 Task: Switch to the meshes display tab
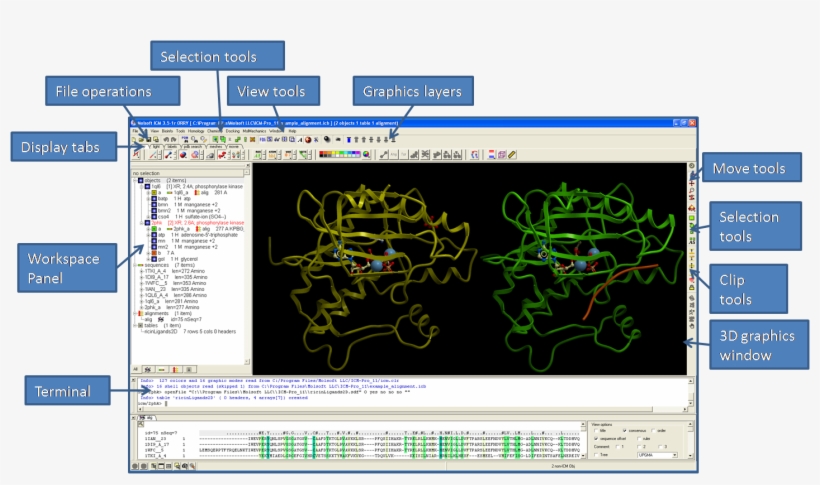coord(215,147)
